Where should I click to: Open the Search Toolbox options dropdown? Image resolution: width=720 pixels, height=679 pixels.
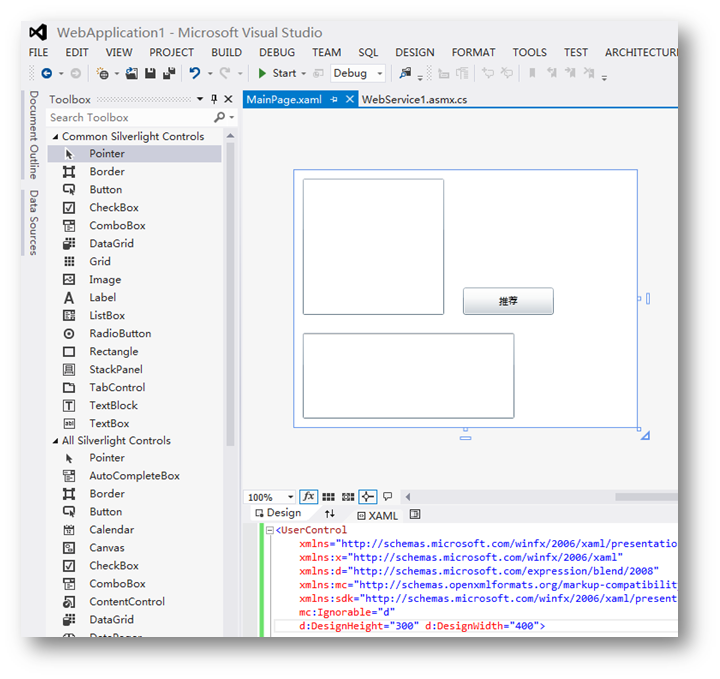tap(232, 118)
